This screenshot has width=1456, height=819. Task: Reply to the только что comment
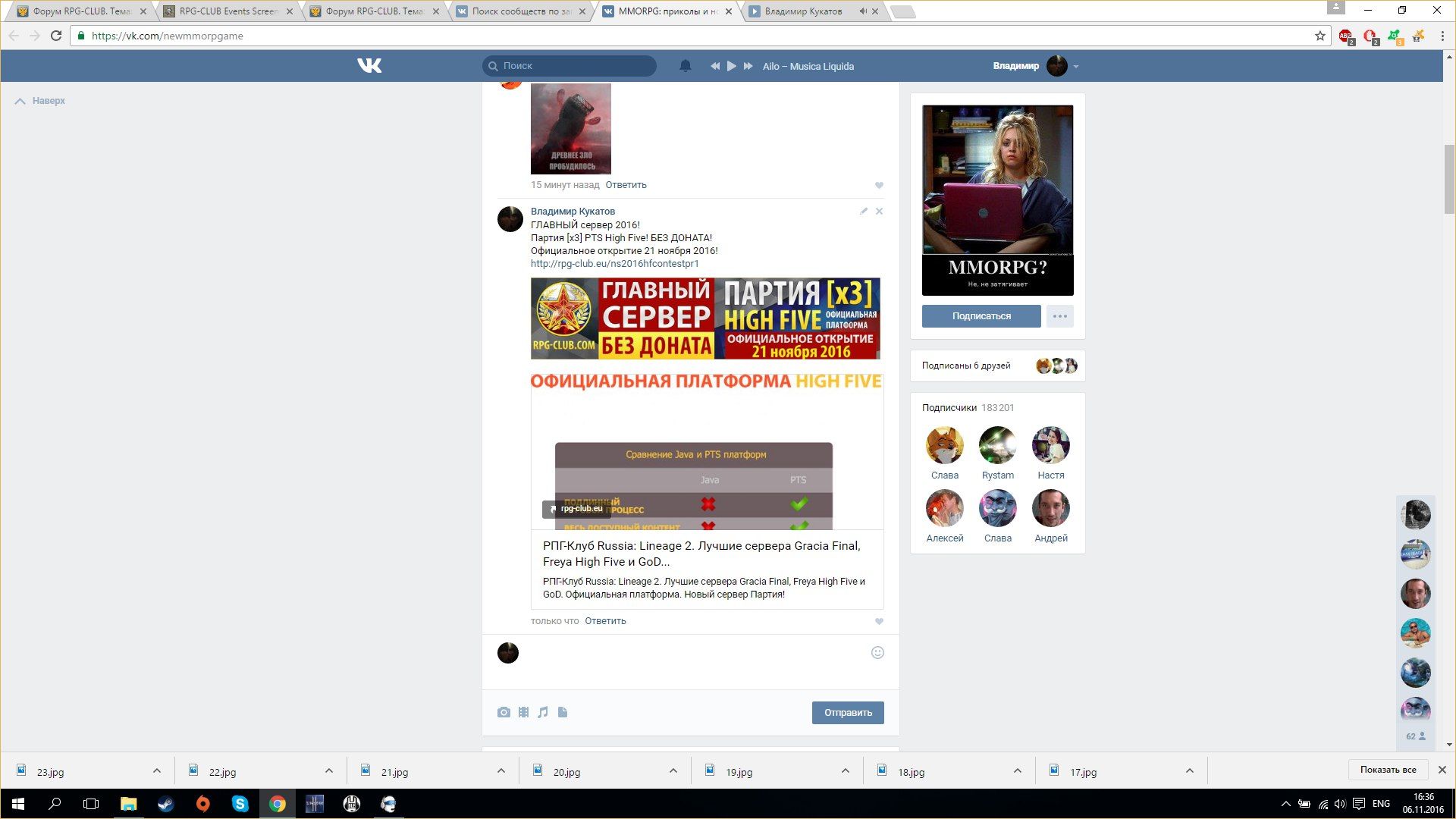pos(605,621)
